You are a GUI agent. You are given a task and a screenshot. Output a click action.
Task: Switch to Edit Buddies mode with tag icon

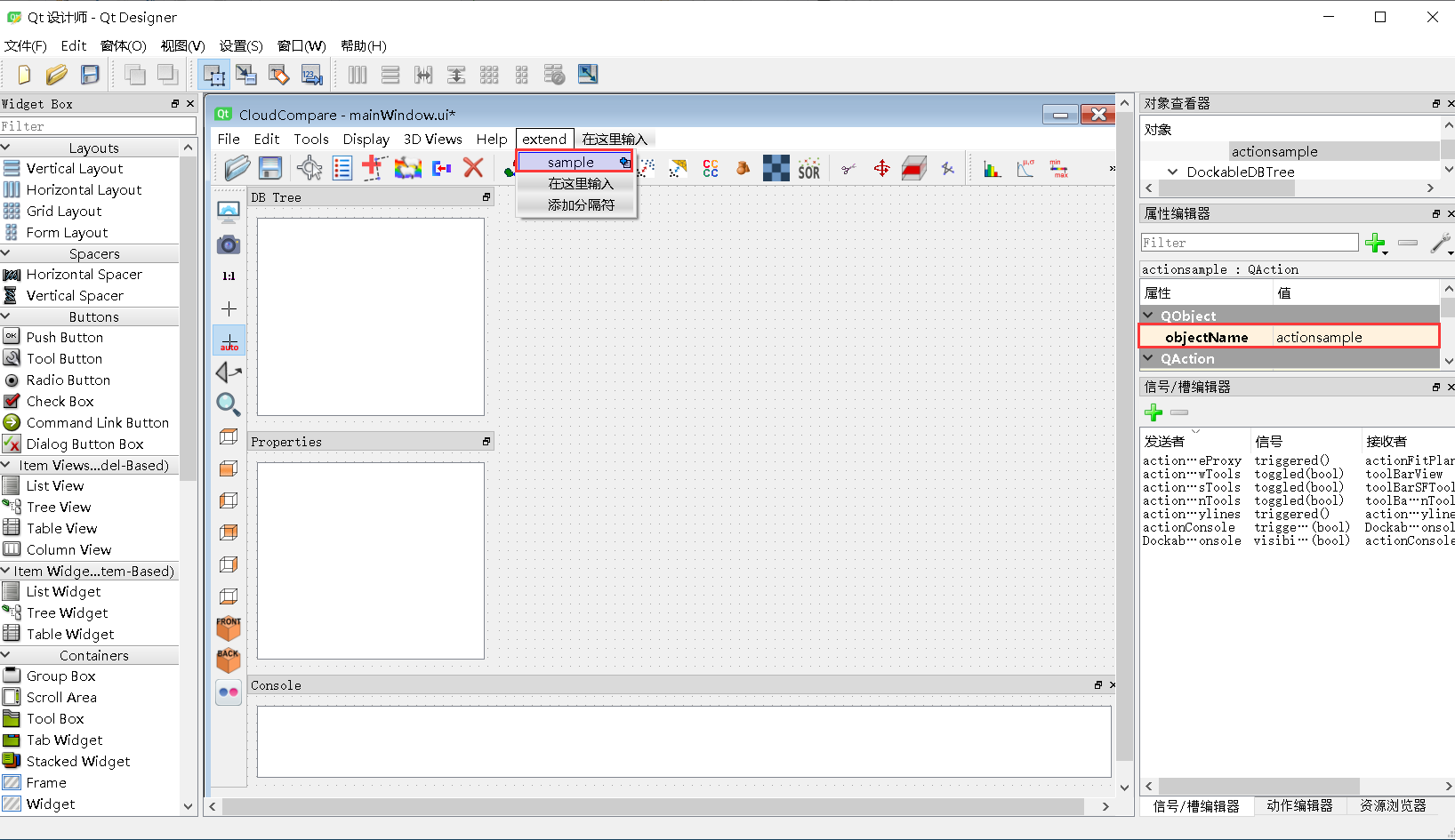279,75
